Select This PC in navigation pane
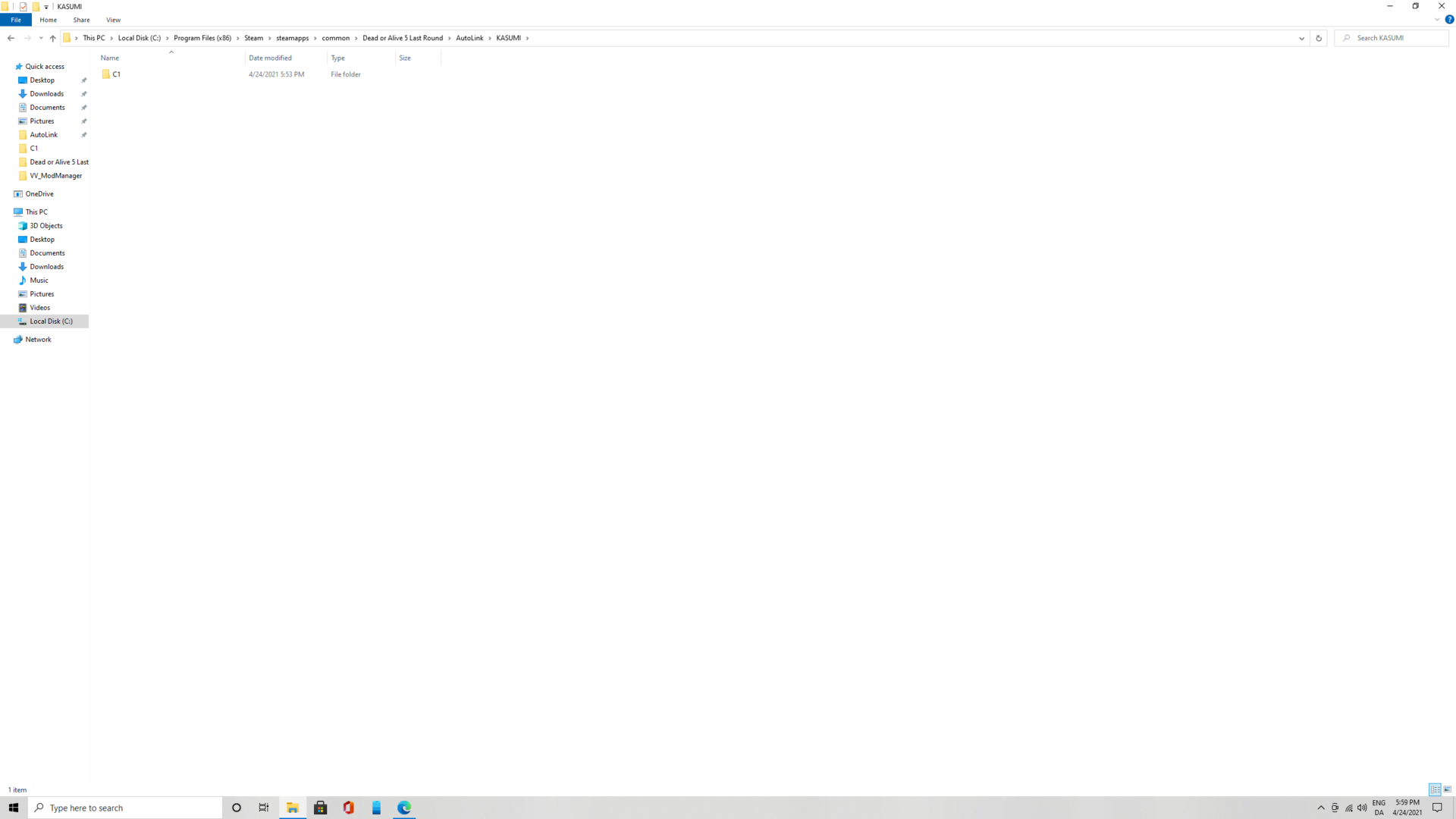 click(36, 212)
